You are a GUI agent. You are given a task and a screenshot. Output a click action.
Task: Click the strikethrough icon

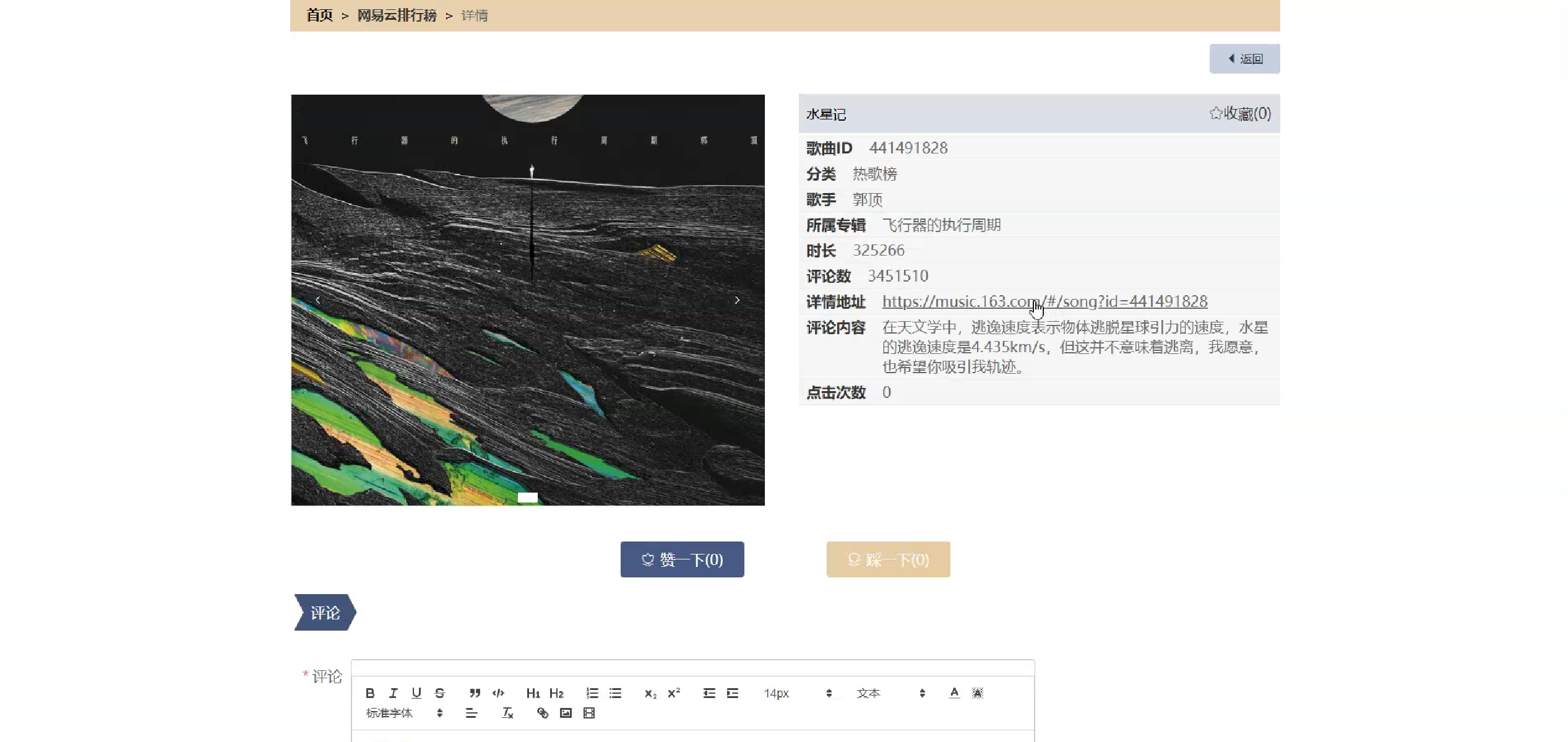[439, 693]
